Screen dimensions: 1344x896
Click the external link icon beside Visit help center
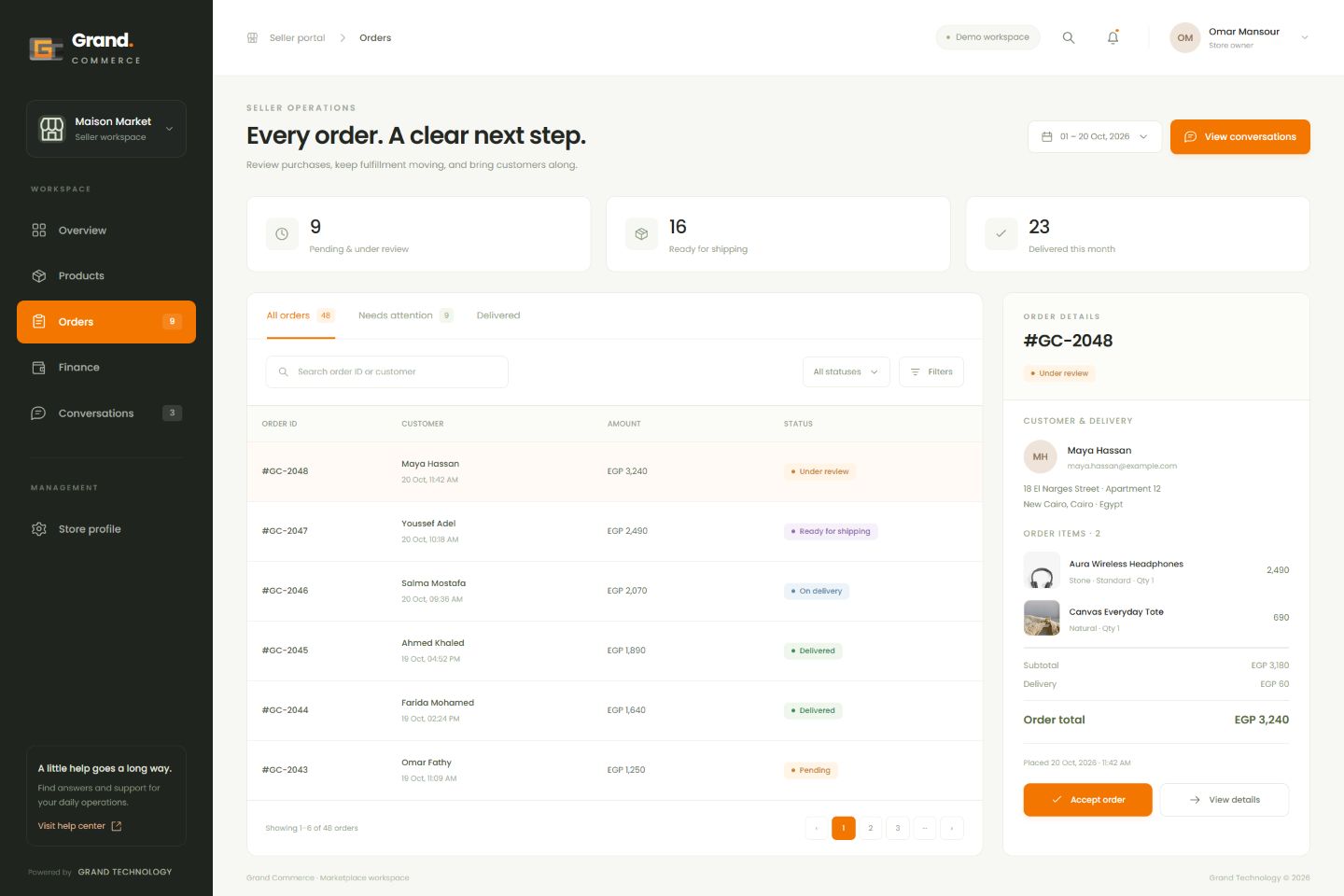[x=117, y=826]
